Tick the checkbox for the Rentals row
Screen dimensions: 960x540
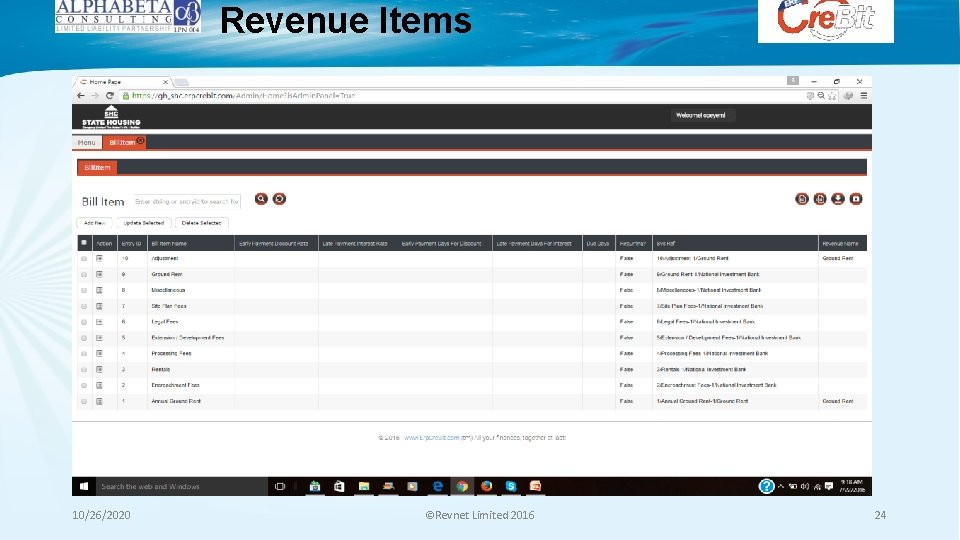(84, 369)
